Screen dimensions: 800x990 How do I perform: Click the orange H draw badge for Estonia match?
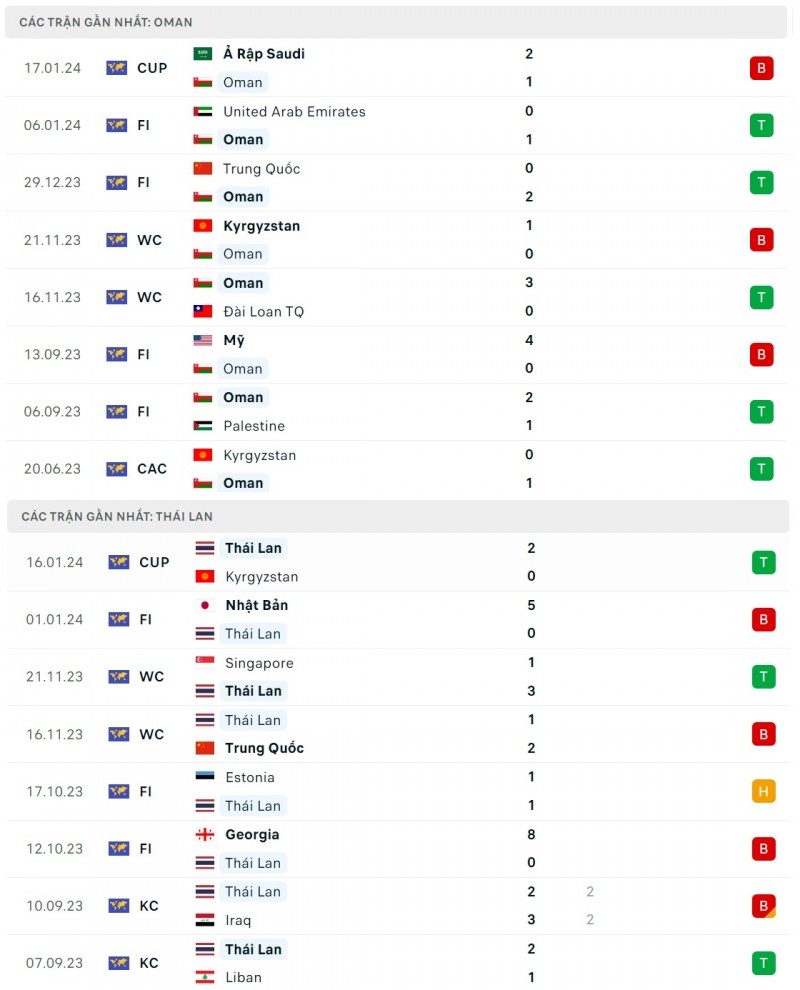click(x=764, y=791)
